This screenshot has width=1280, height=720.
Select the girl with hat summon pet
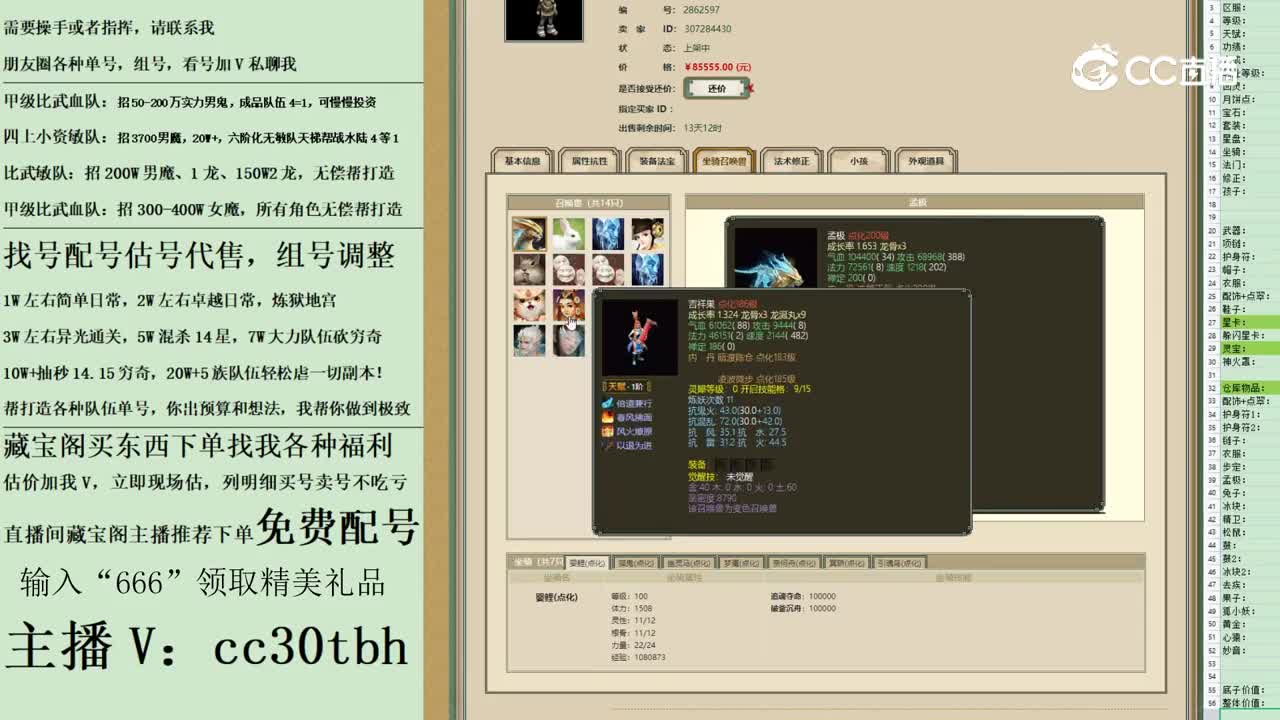point(647,234)
